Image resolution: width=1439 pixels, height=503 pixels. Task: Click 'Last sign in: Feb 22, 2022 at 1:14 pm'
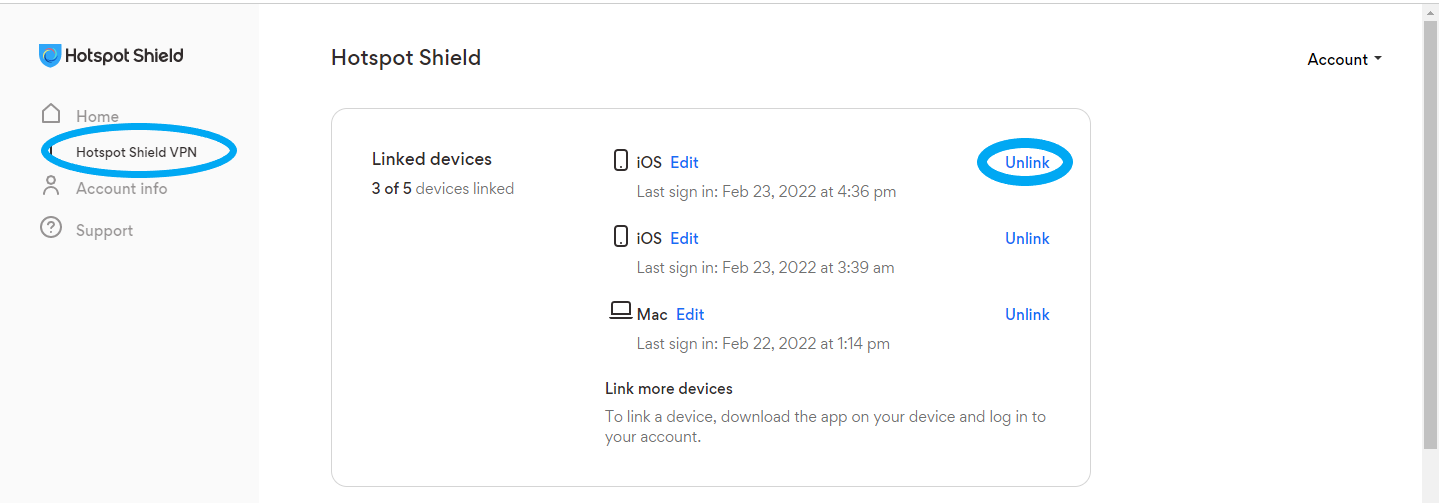[x=763, y=344]
